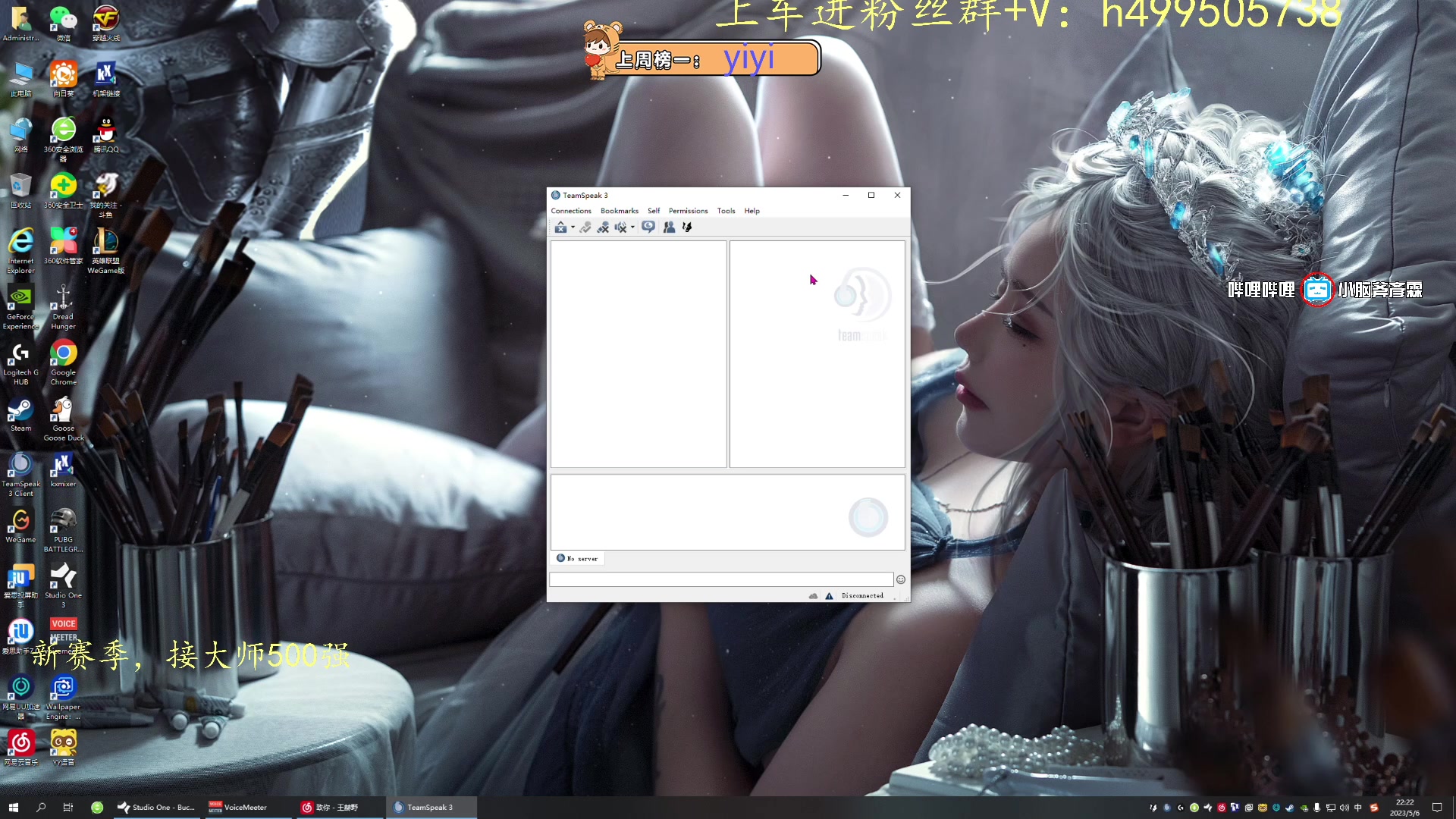Open the Network desktop icon
1456x819 pixels.
click(x=21, y=135)
